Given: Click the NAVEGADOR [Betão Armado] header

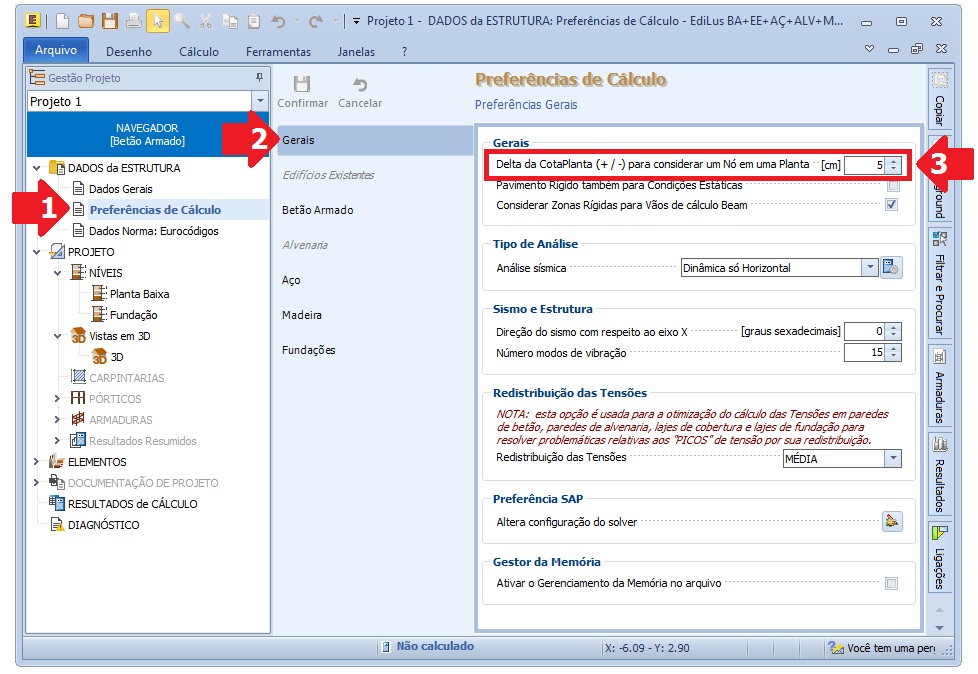Looking at the screenshot, I should [147, 134].
